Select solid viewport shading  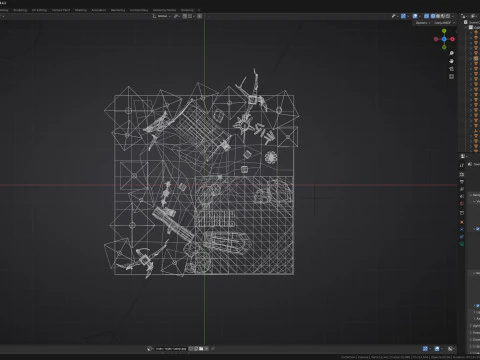tap(438, 16)
